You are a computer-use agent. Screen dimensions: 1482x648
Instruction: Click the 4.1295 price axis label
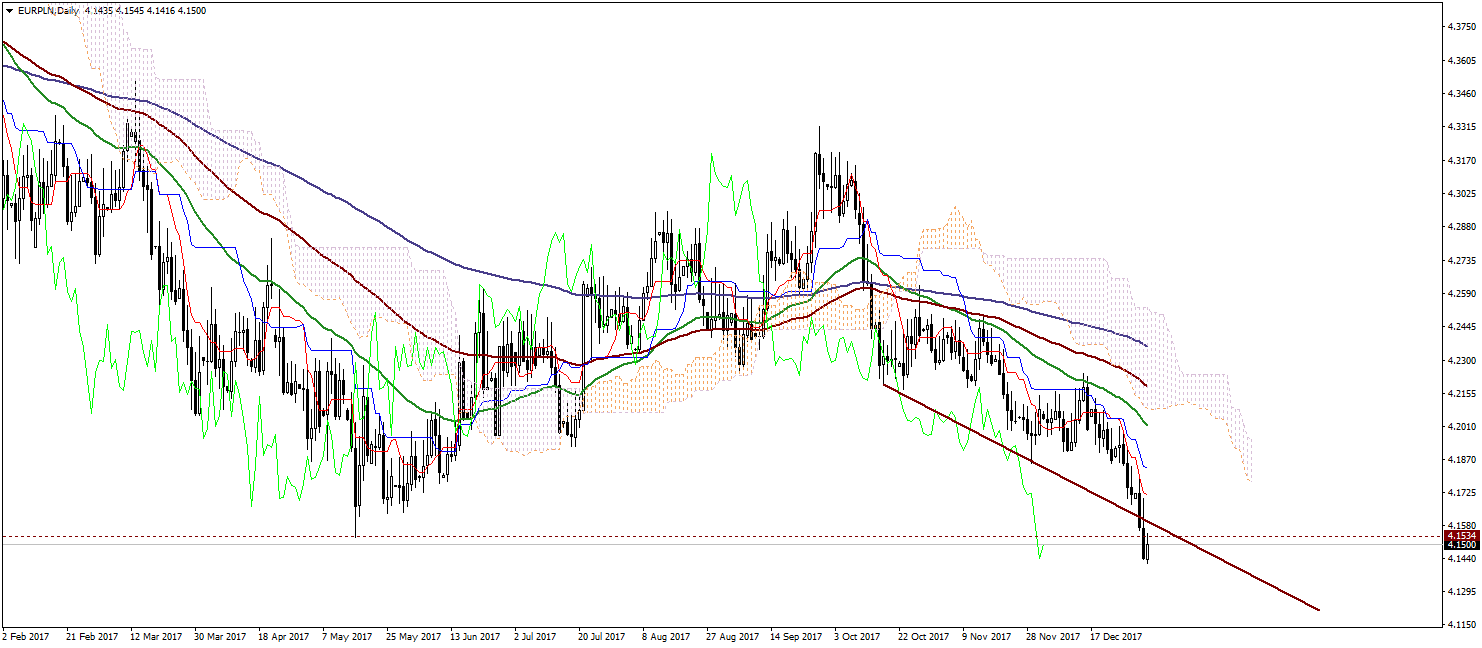[1462, 591]
